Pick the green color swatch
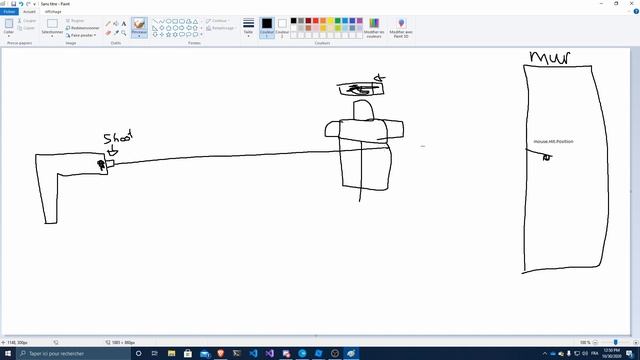The image size is (640, 360). (338, 20)
